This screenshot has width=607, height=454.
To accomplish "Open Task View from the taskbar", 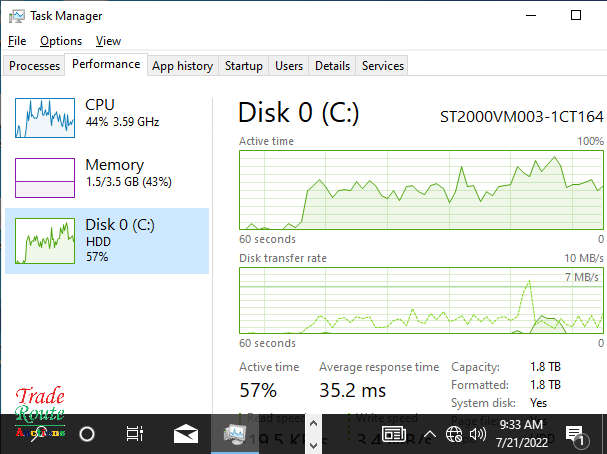I will click(135, 434).
